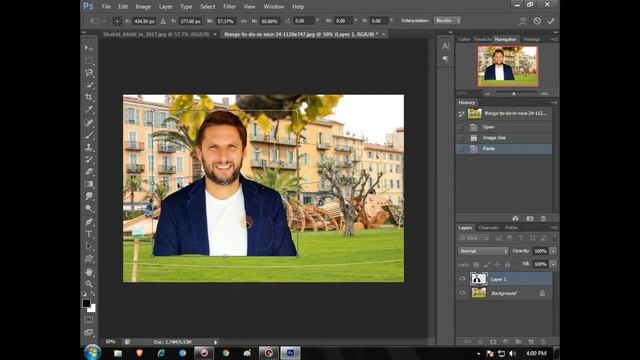The height and width of the screenshot is (360, 640).
Task: Switch to the Channels tab
Action: click(488, 228)
